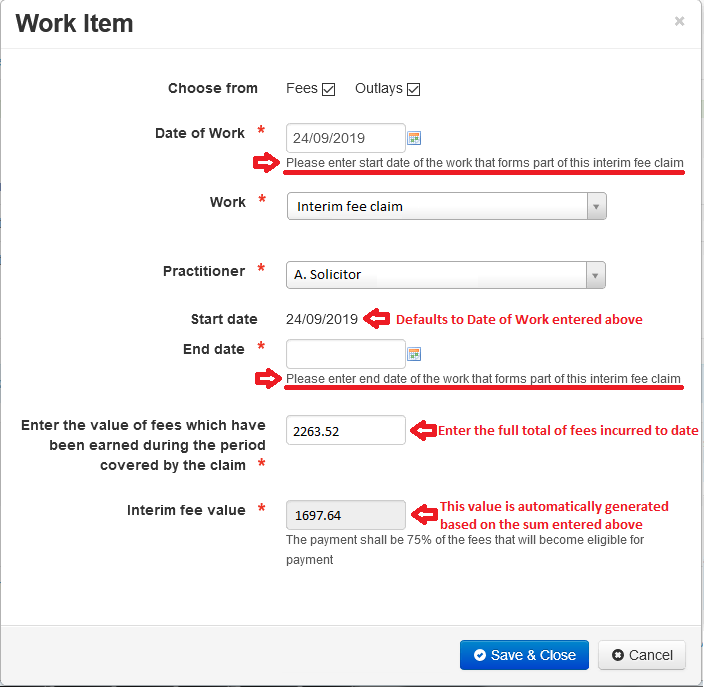704x688 pixels.
Task: Click the Save & Close button
Action: pos(524,655)
